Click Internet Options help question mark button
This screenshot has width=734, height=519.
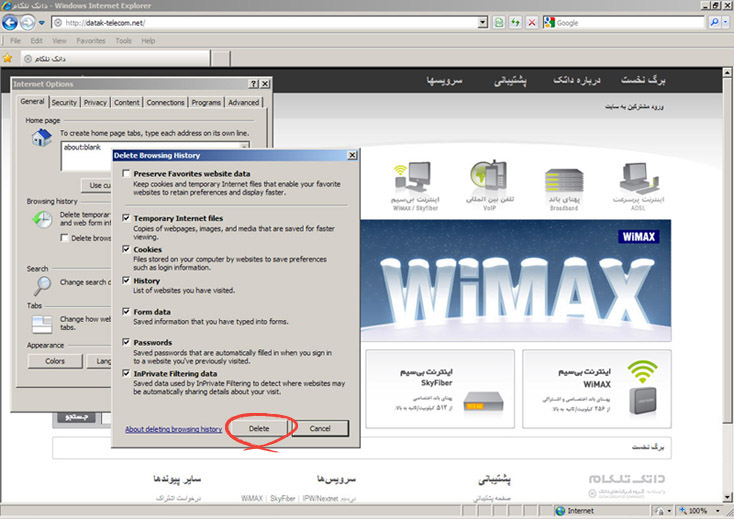253,84
